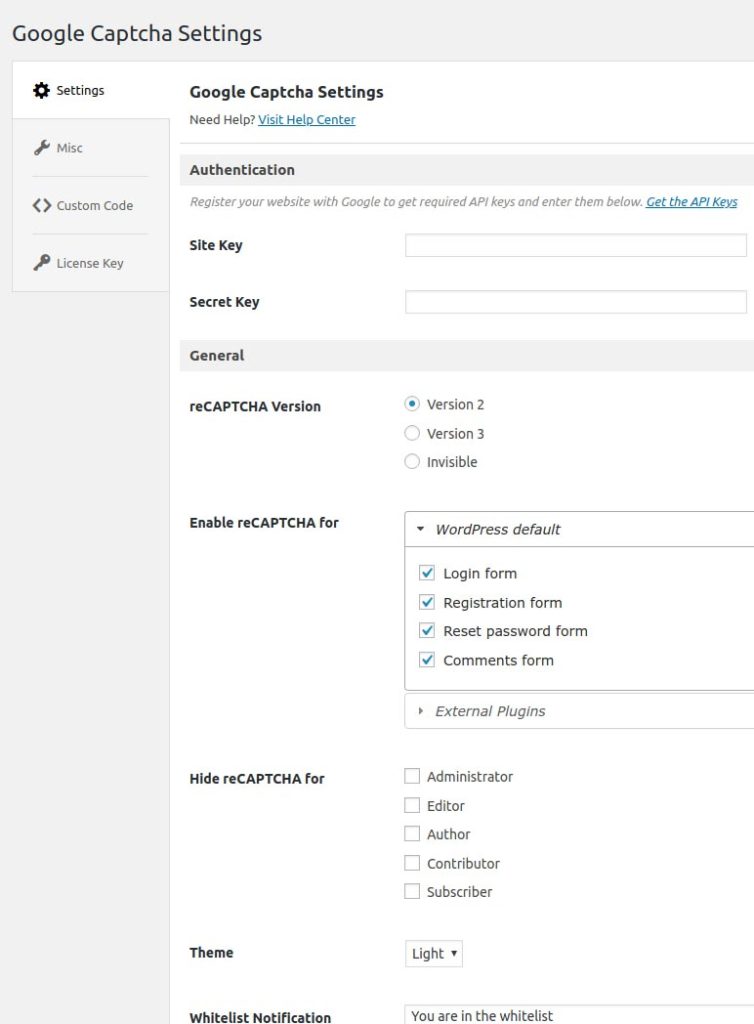Follow the Get the API Keys link
This screenshot has width=754, height=1024.
point(692,202)
